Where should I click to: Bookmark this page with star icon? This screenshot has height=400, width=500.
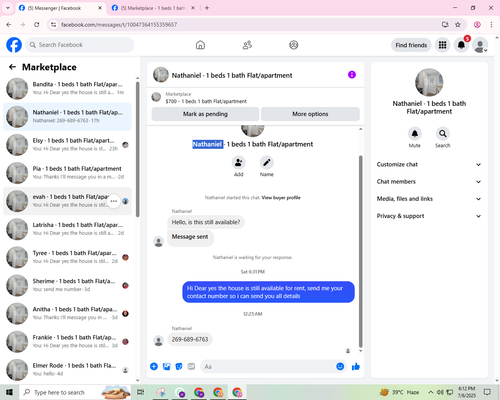pyautogui.click(x=458, y=25)
